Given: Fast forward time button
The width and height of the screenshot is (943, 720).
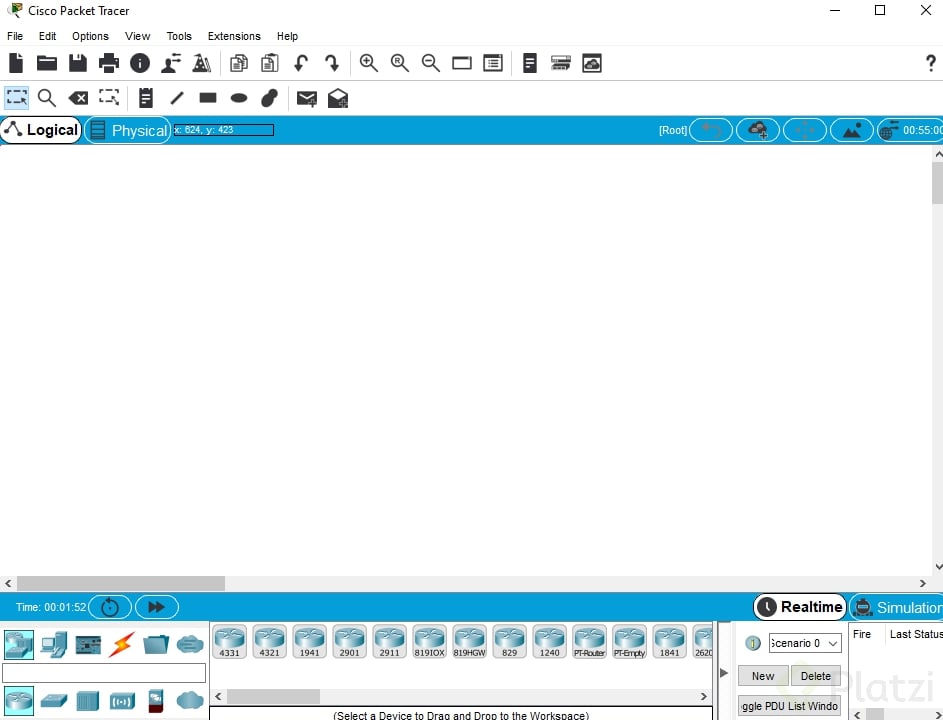Looking at the screenshot, I should click(157, 607).
